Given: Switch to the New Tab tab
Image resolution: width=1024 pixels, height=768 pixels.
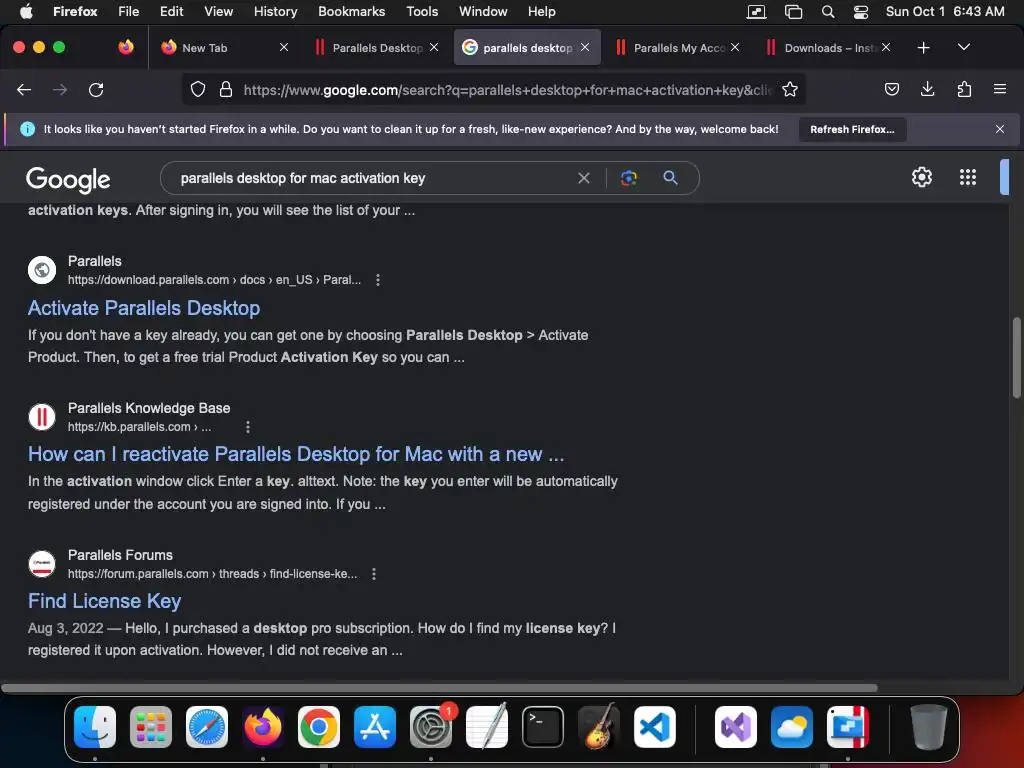Looking at the screenshot, I should point(224,48).
